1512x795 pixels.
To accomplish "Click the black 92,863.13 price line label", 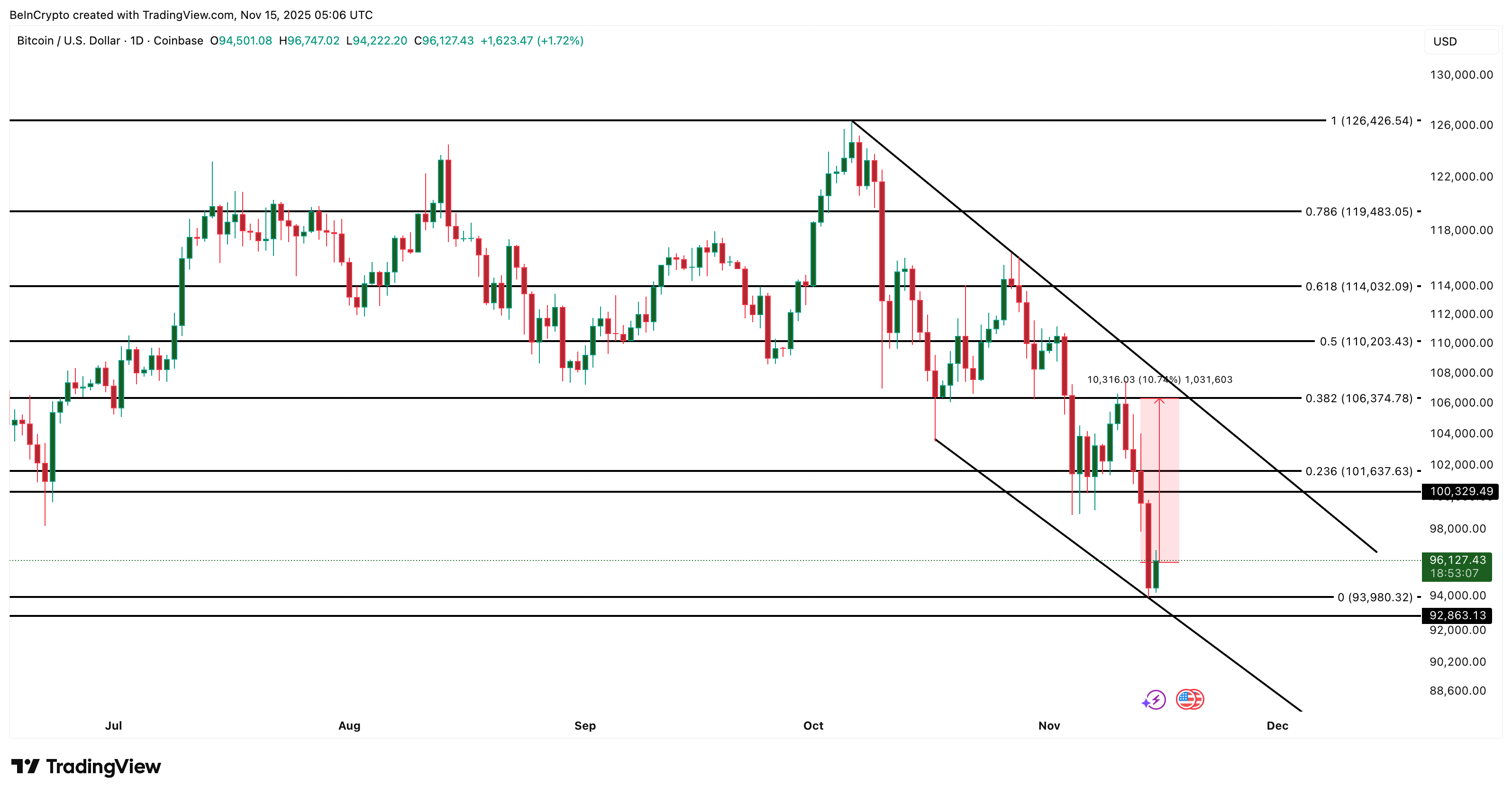I will (1457, 615).
